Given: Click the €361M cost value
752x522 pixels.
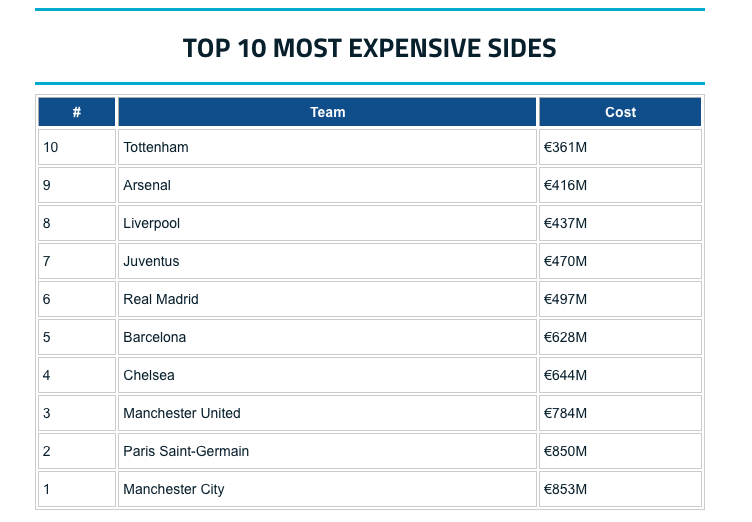Looking at the screenshot, I should tap(565, 147).
